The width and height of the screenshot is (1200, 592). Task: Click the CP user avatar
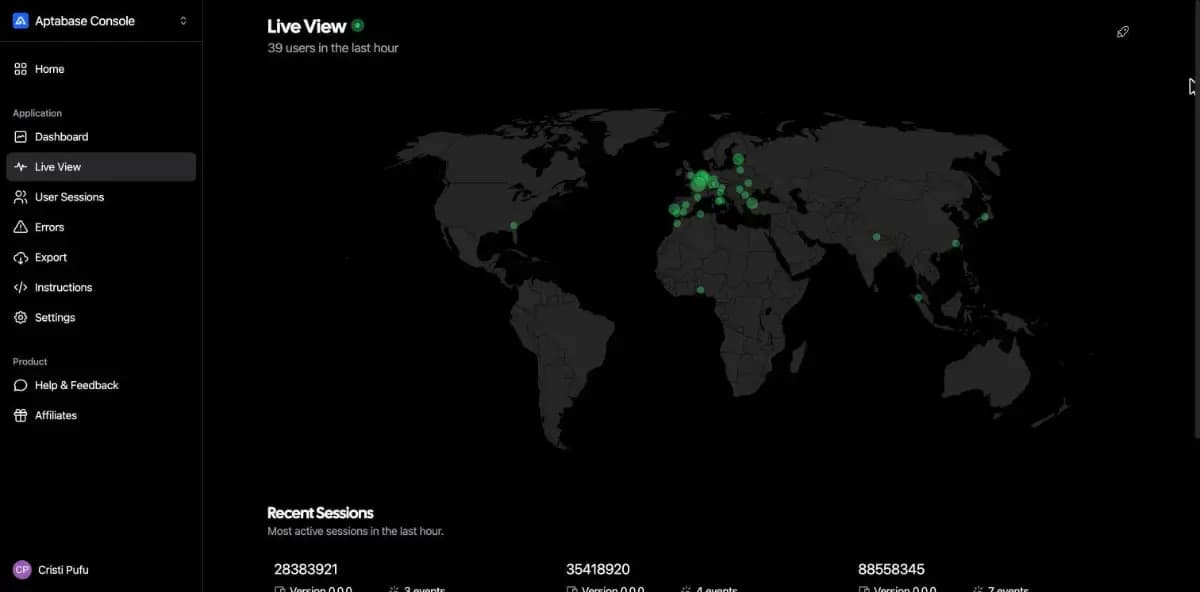pos(22,569)
